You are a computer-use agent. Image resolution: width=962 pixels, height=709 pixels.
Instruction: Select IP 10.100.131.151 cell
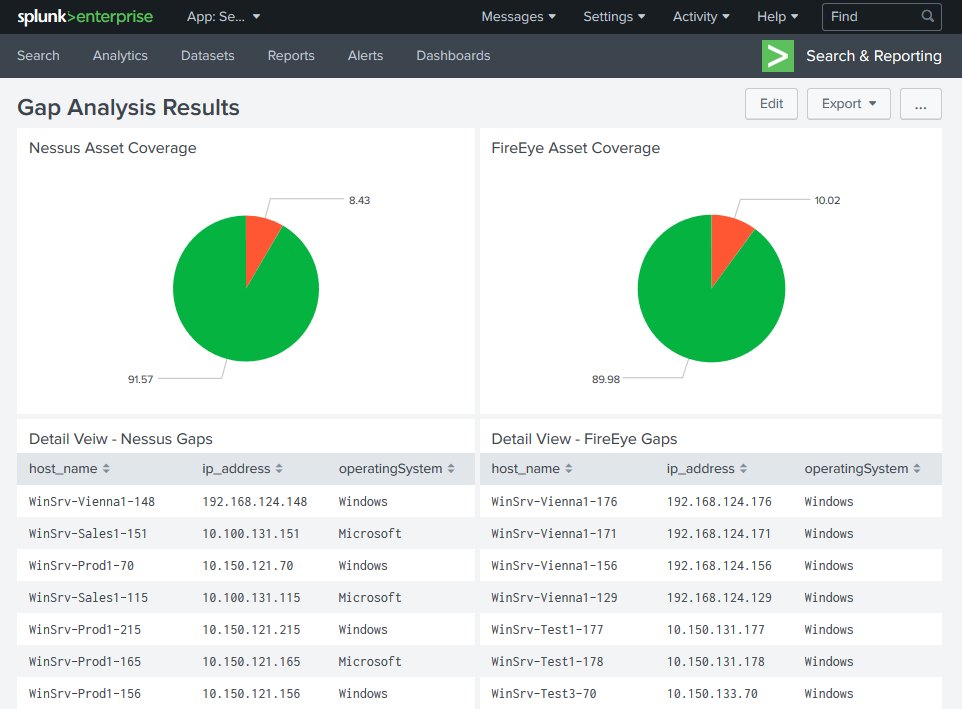pos(251,534)
